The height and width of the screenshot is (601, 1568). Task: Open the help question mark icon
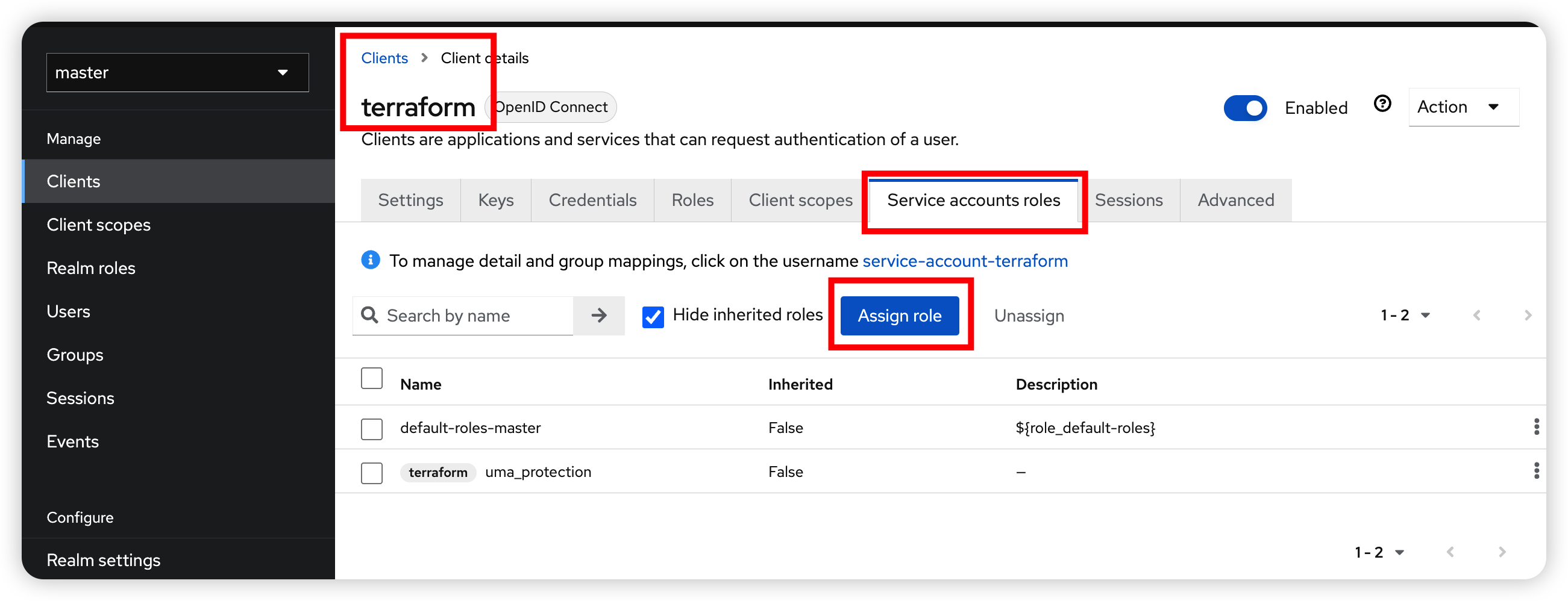[1382, 104]
